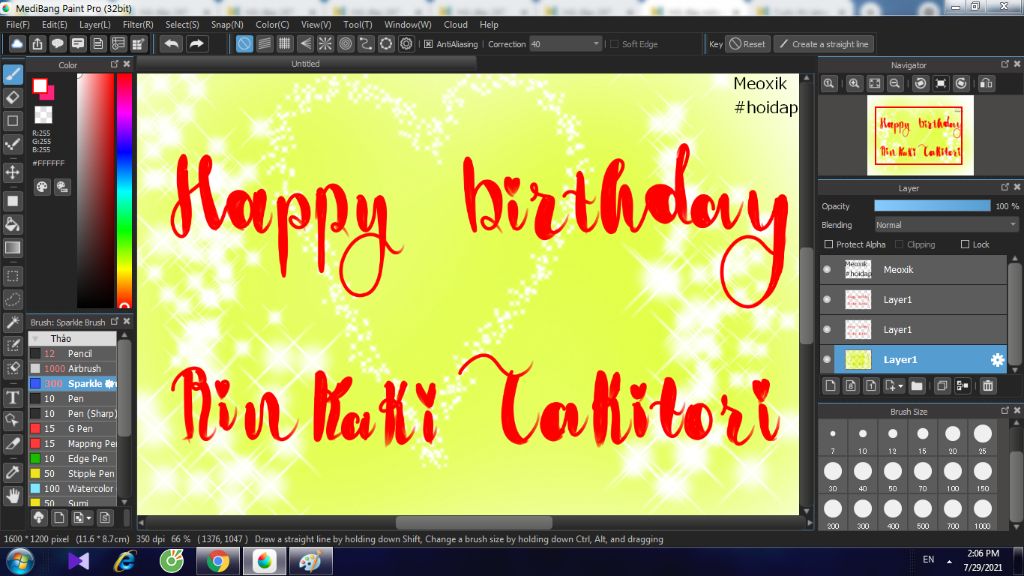The height and width of the screenshot is (576, 1024).
Task: Select the Meoxik layer row
Action: click(x=914, y=270)
